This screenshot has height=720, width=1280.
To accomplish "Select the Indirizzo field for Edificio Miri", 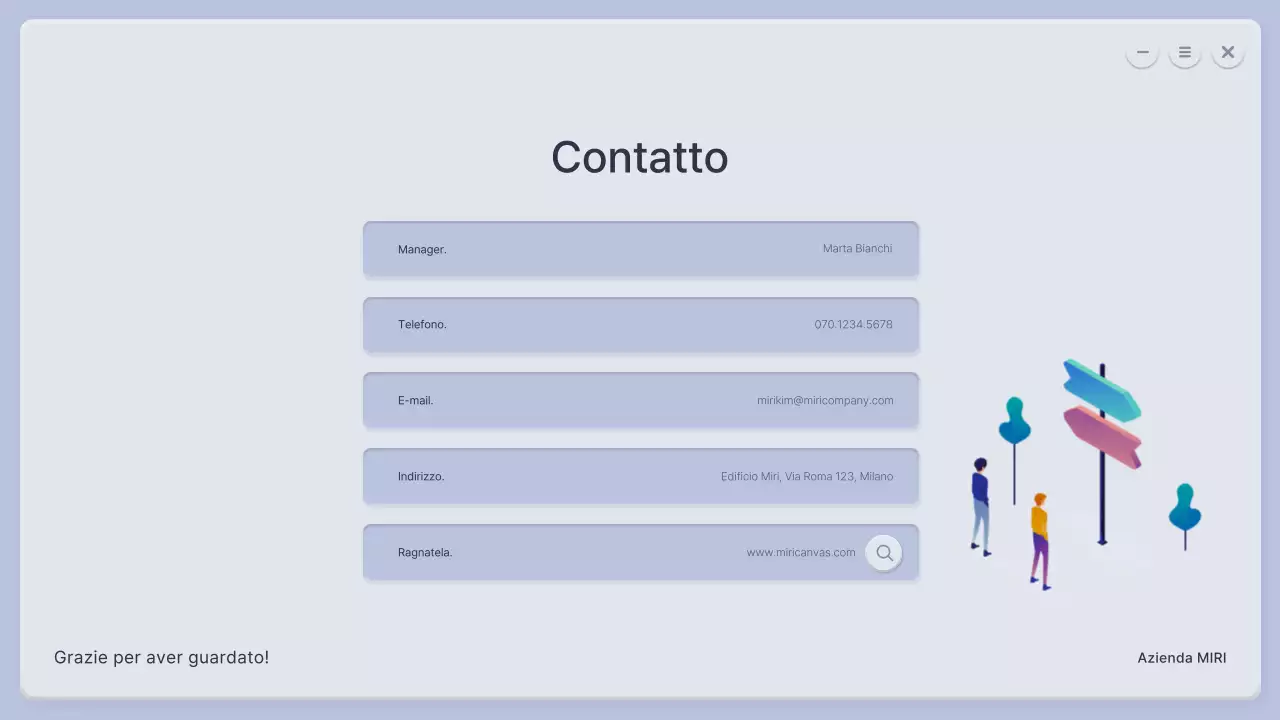I will pyautogui.click(x=640, y=476).
